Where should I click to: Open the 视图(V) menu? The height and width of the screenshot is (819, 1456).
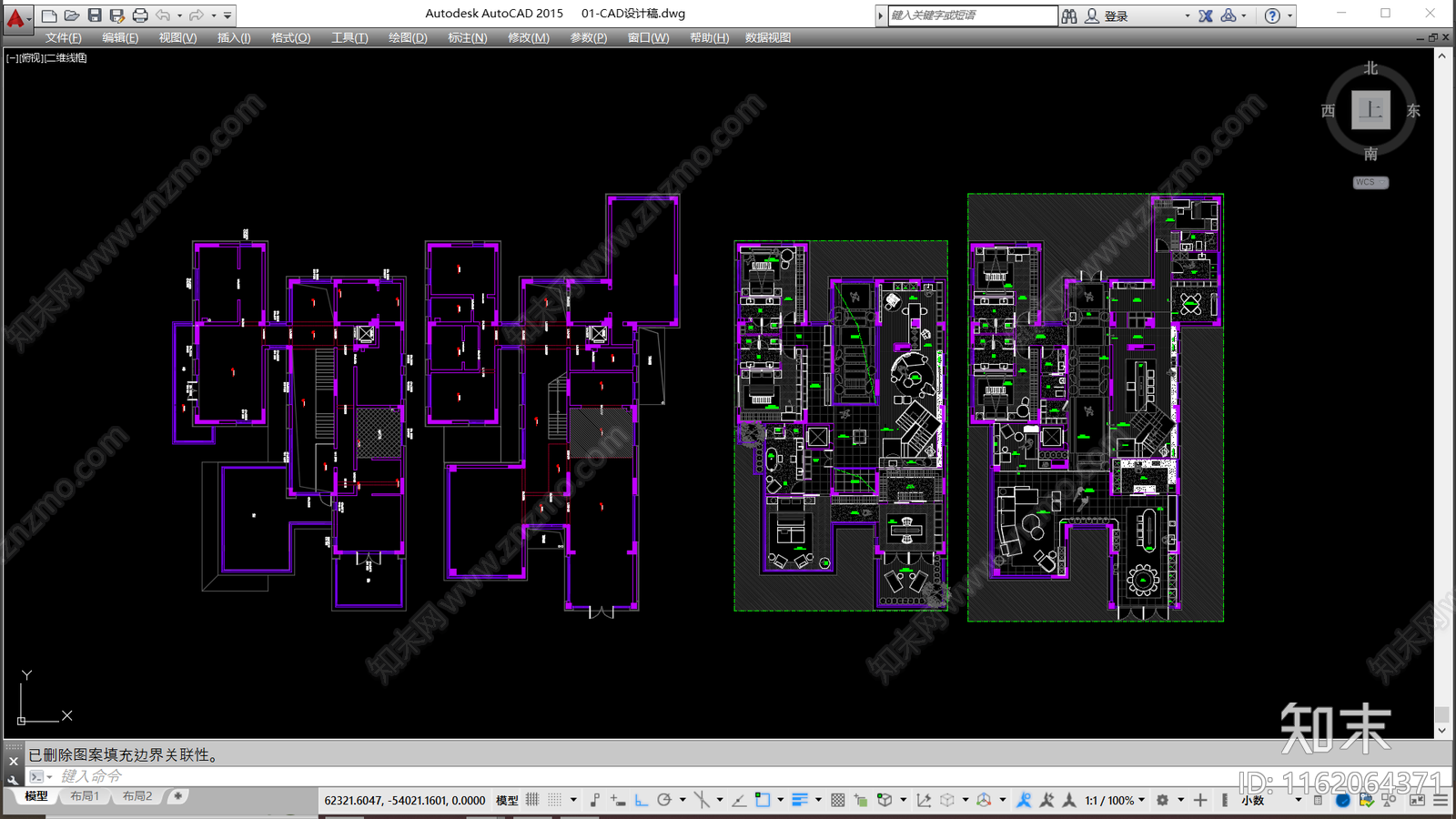177,37
